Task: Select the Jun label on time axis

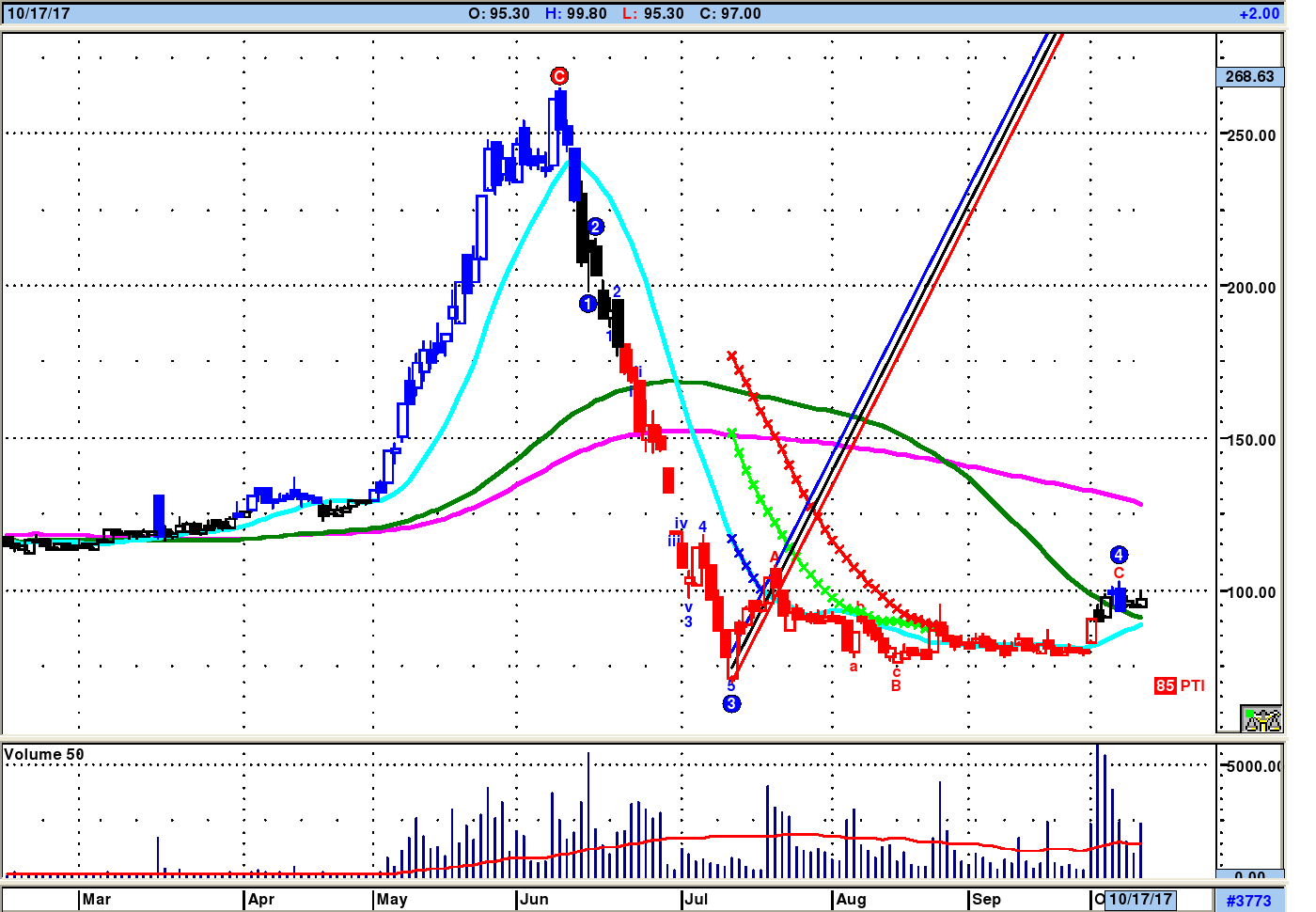Action: 534,899
